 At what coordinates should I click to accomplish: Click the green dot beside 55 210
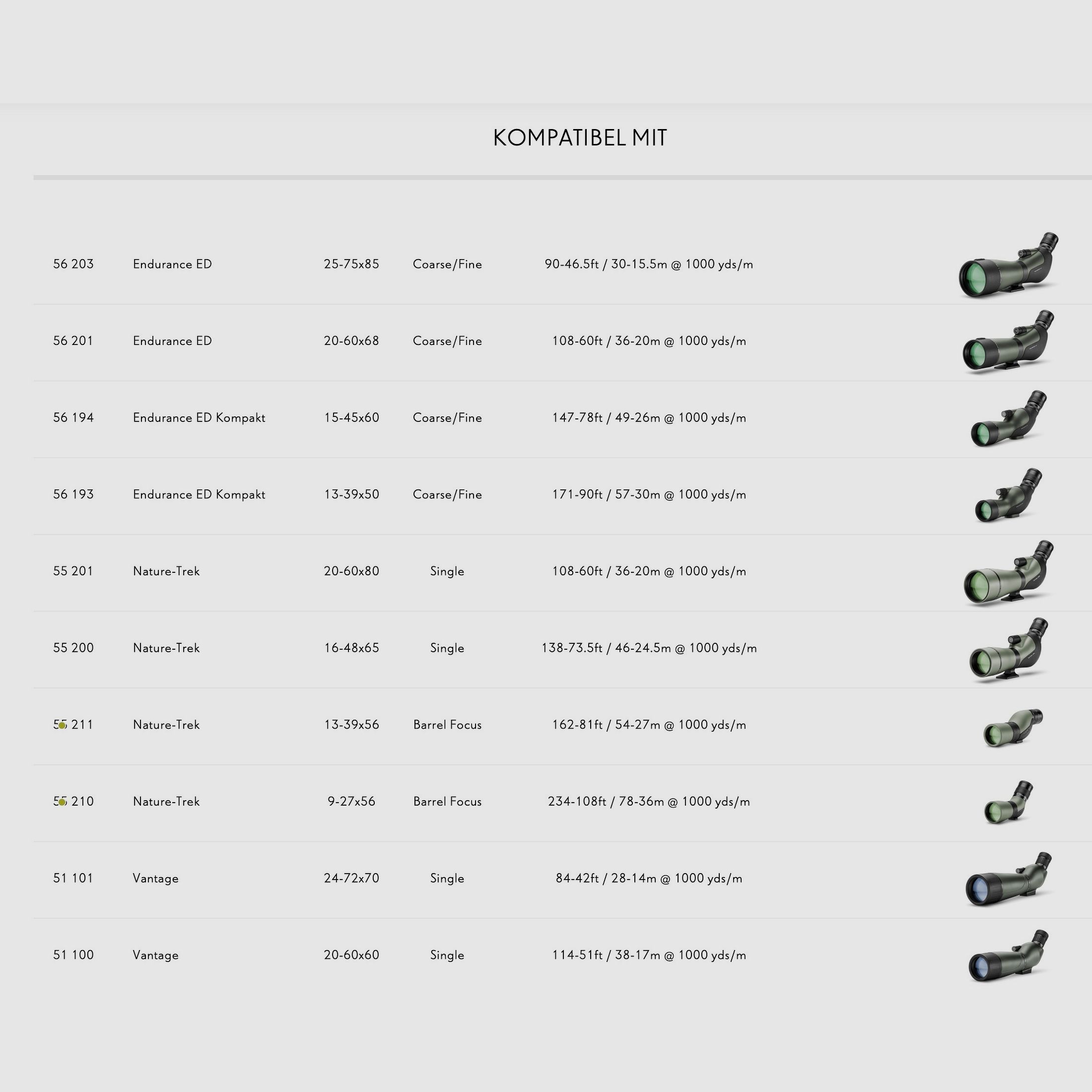click(x=62, y=802)
